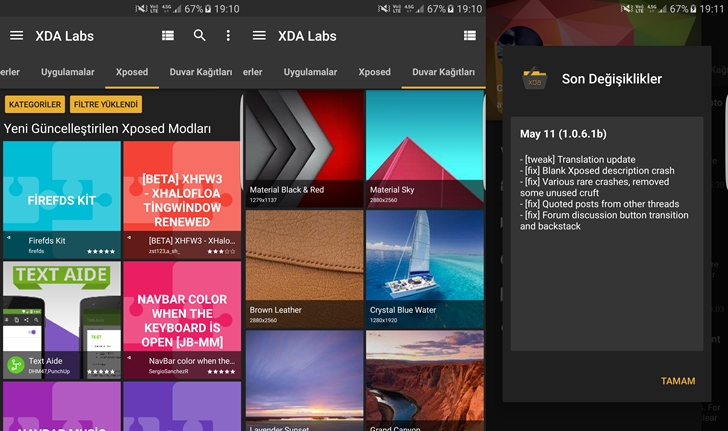This screenshot has height=431, width=728.
Task: Open Grand Canyon wallpaper
Action: coord(425,381)
